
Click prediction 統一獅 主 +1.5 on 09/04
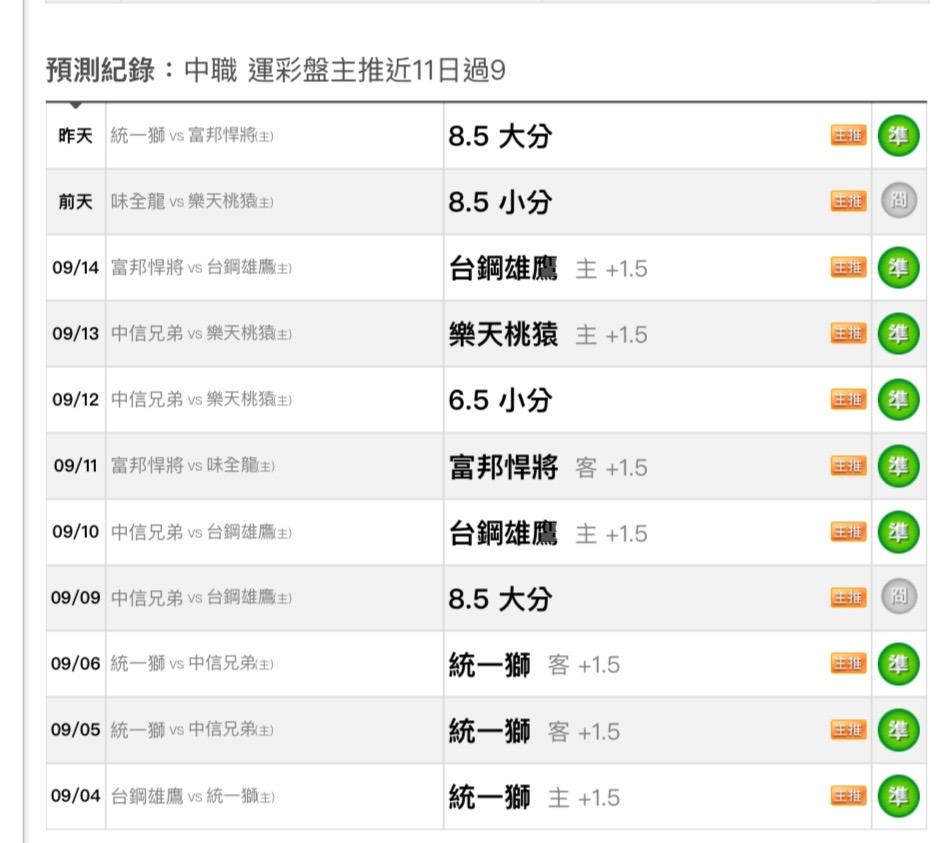click(x=534, y=798)
